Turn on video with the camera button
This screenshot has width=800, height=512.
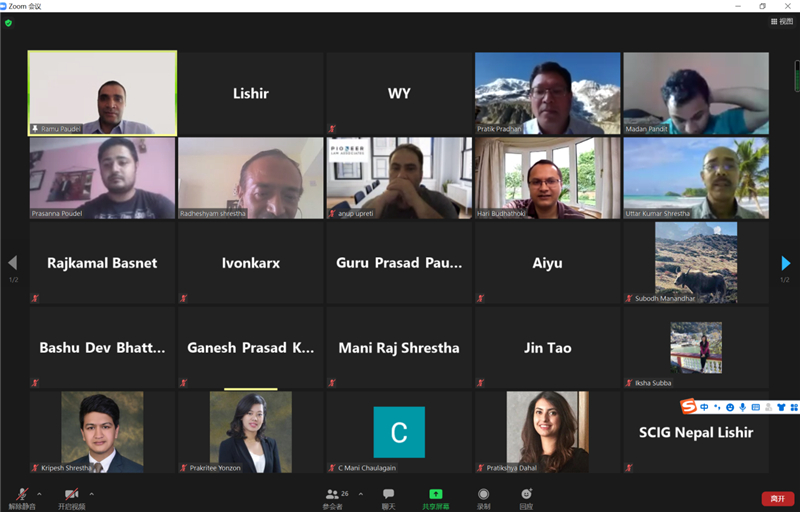[x=71, y=494]
